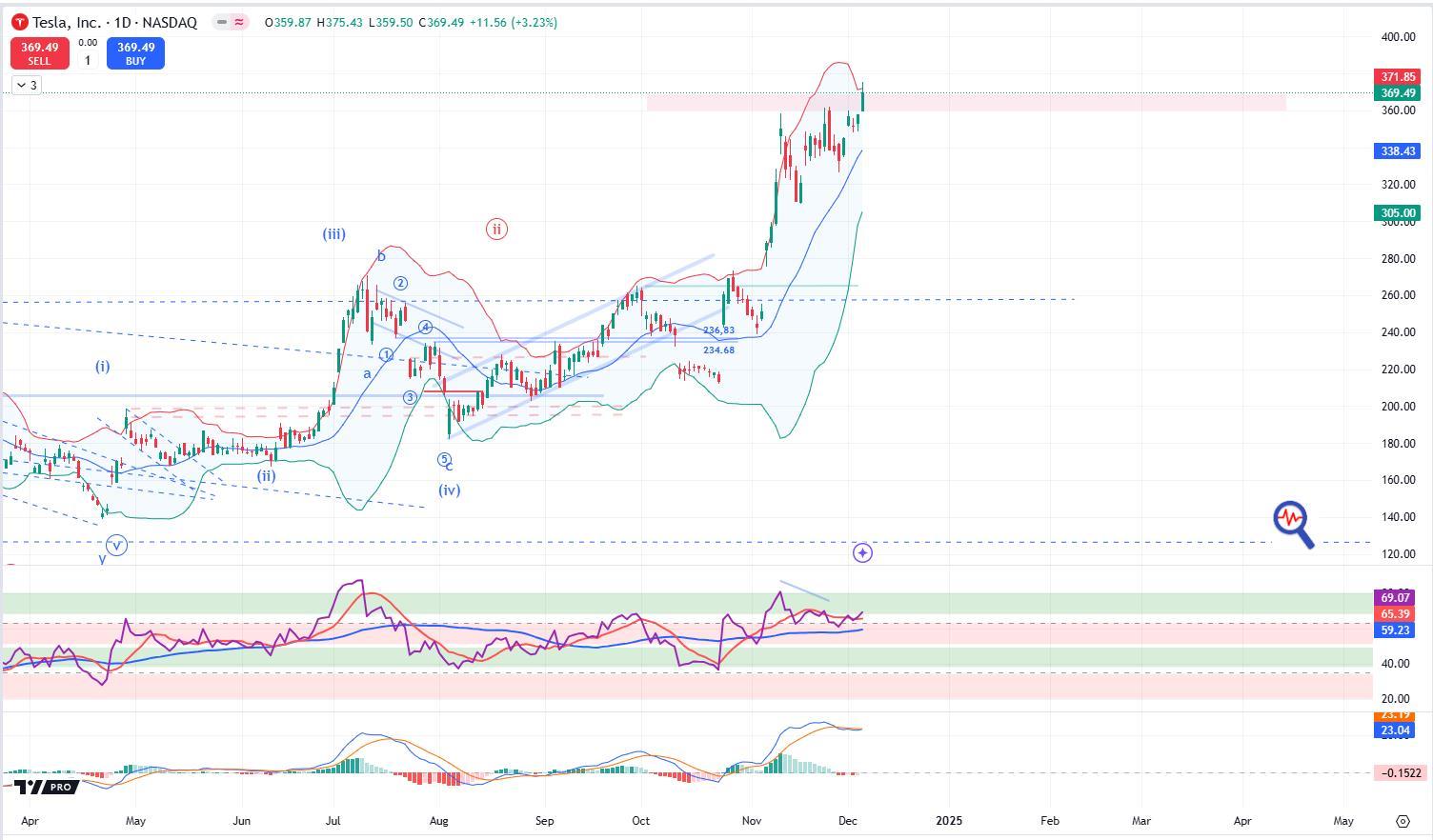This screenshot has width=1433, height=840.
Task: Select the circled 3 wave label
Action: point(410,397)
